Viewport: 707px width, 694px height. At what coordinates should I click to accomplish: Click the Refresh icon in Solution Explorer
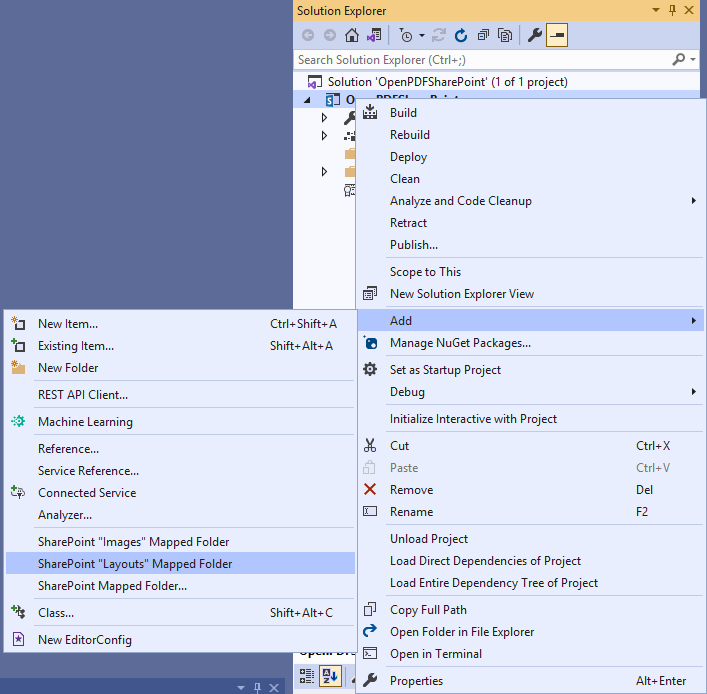point(461,35)
